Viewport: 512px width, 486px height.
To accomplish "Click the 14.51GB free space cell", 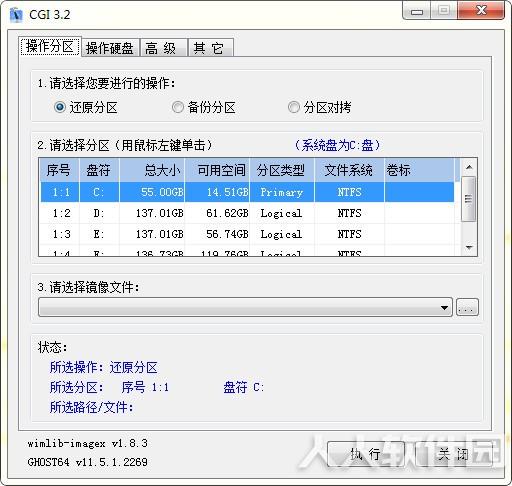I will point(217,192).
